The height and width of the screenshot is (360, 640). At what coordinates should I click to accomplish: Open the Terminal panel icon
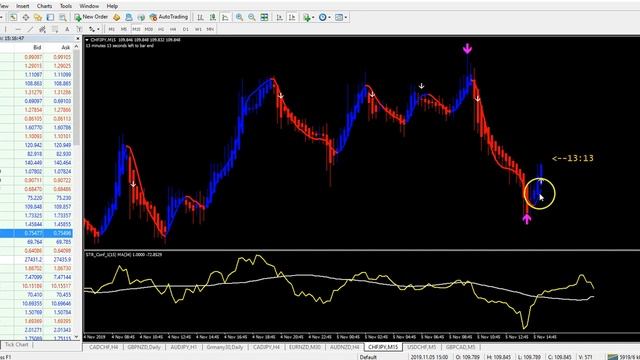[50, 17]
